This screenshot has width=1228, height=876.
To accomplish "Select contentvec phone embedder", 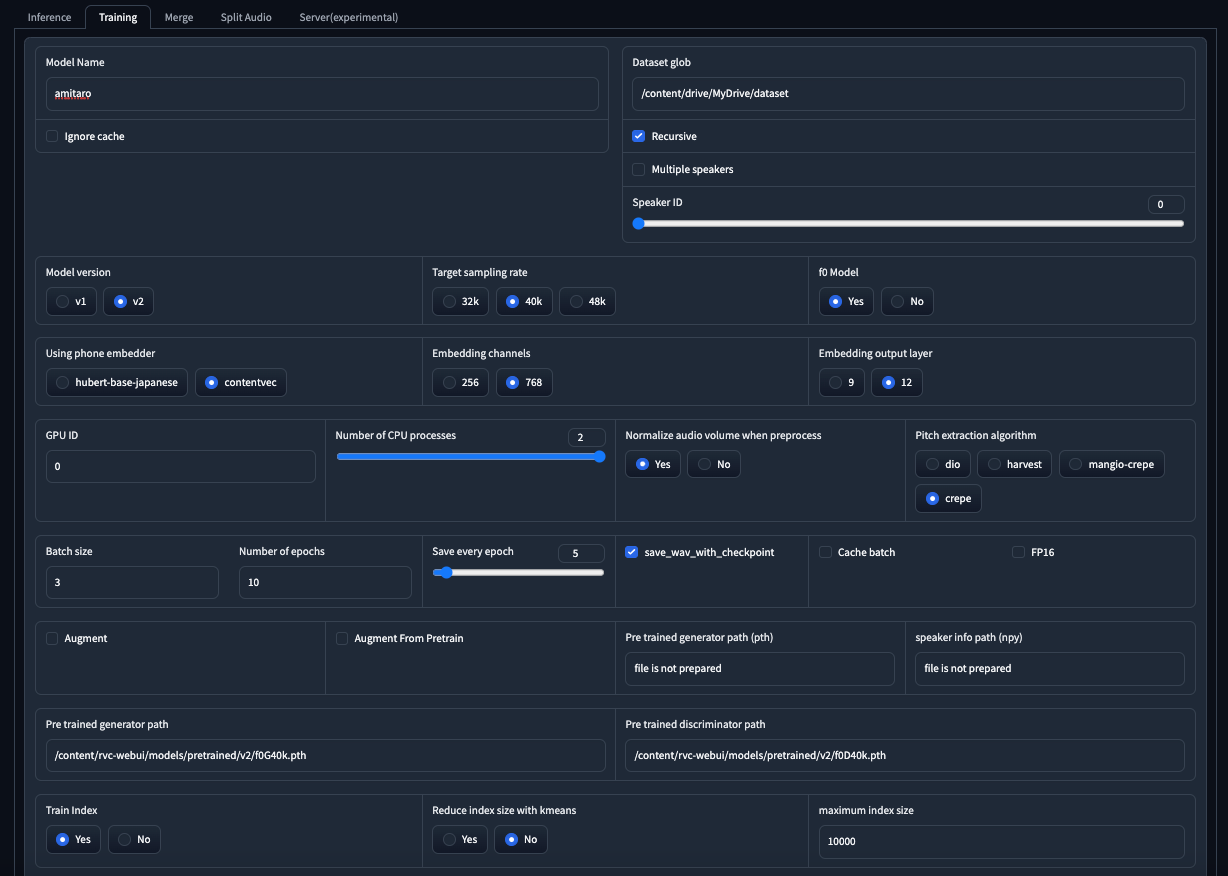I will click(240, 382).
